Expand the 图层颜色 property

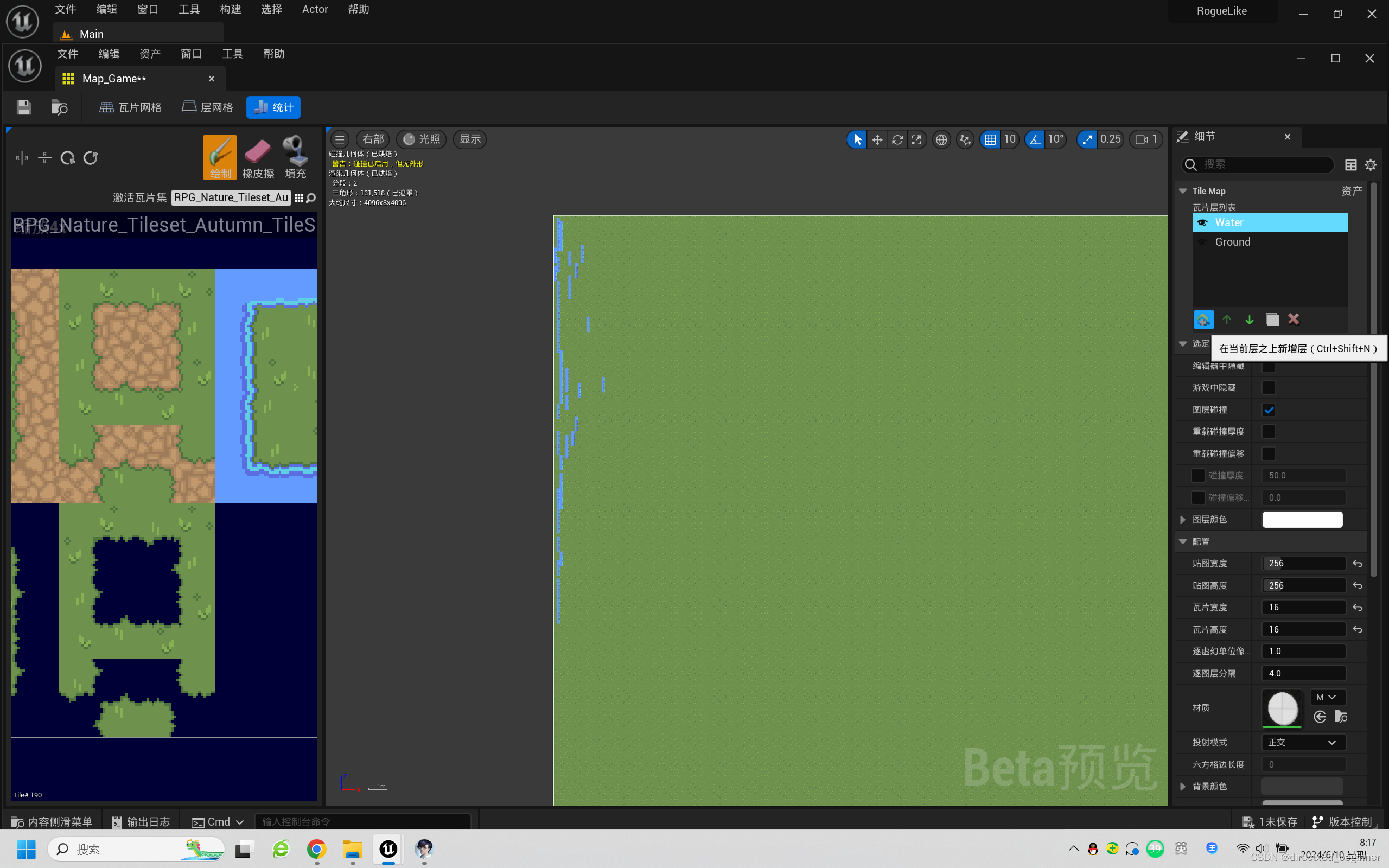1182,520
